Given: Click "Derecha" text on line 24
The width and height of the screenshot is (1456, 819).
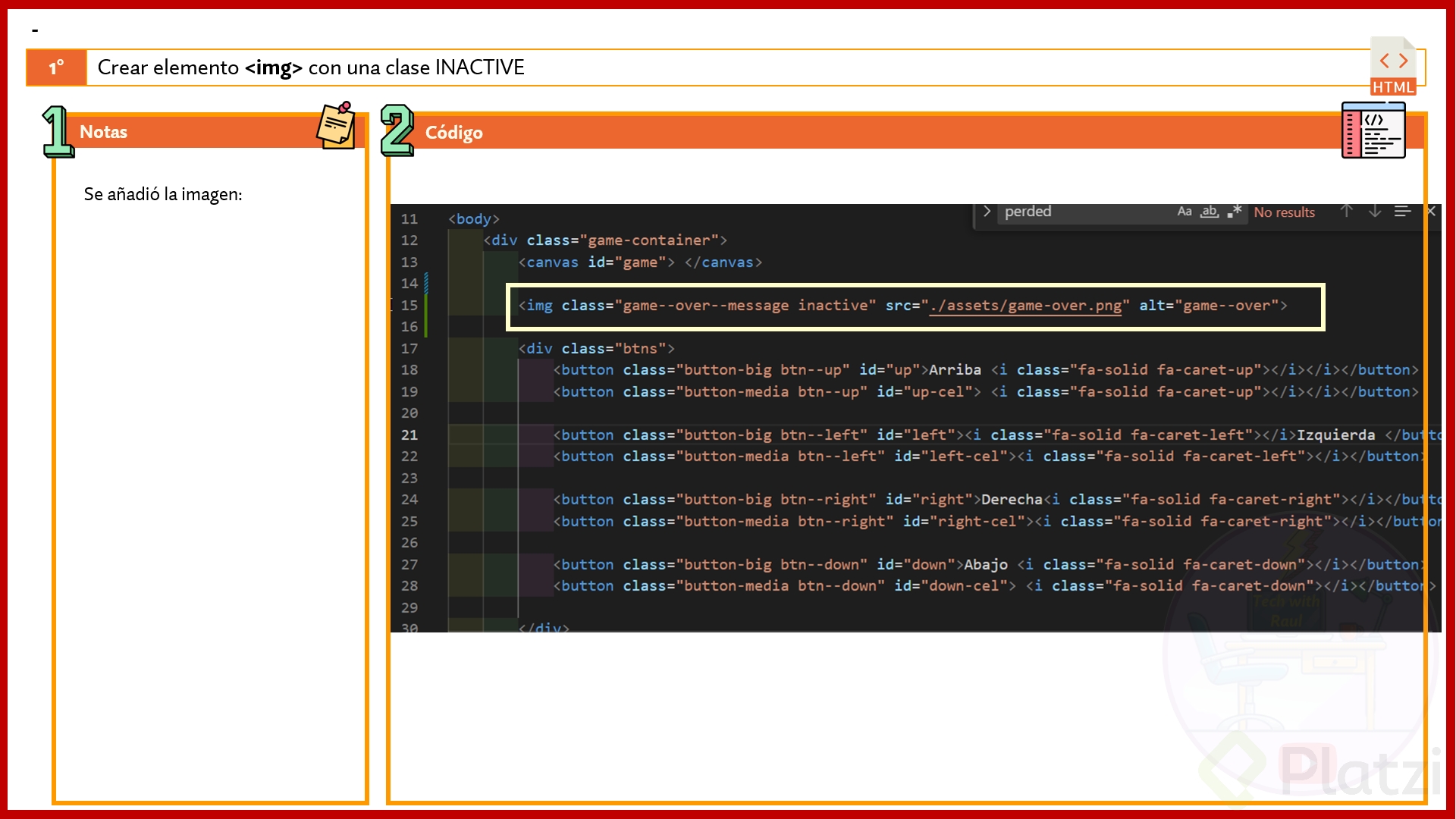Looking at the screenshot, I should click(1012, 500).
